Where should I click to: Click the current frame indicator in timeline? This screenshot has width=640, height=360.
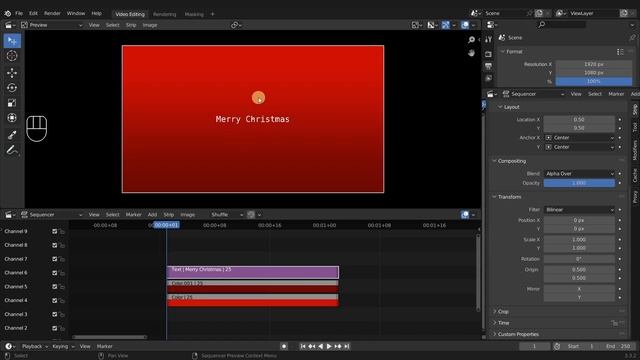pyautogui.click(x=166, y=225)
